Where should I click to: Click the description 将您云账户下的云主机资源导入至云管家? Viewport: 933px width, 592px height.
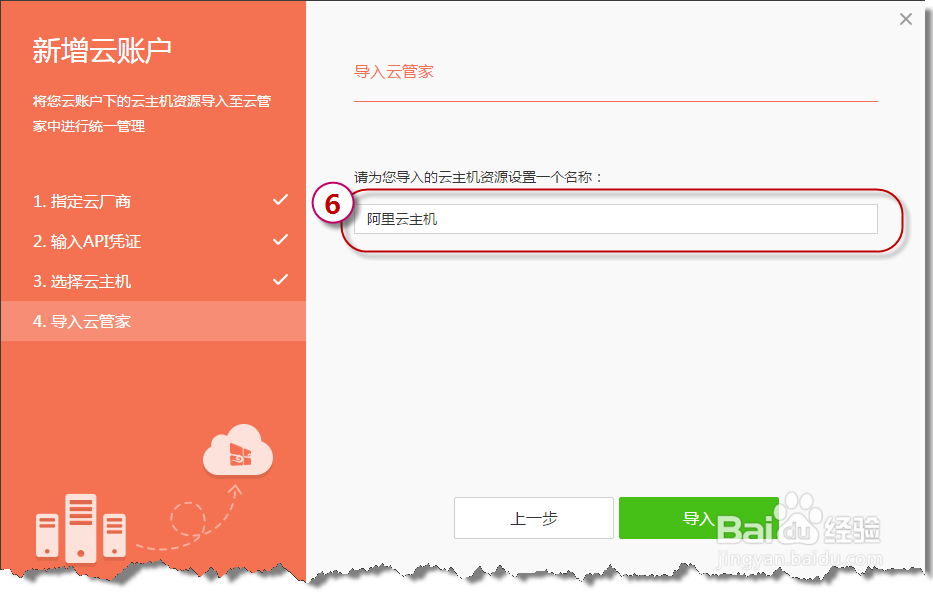point(152,113)
